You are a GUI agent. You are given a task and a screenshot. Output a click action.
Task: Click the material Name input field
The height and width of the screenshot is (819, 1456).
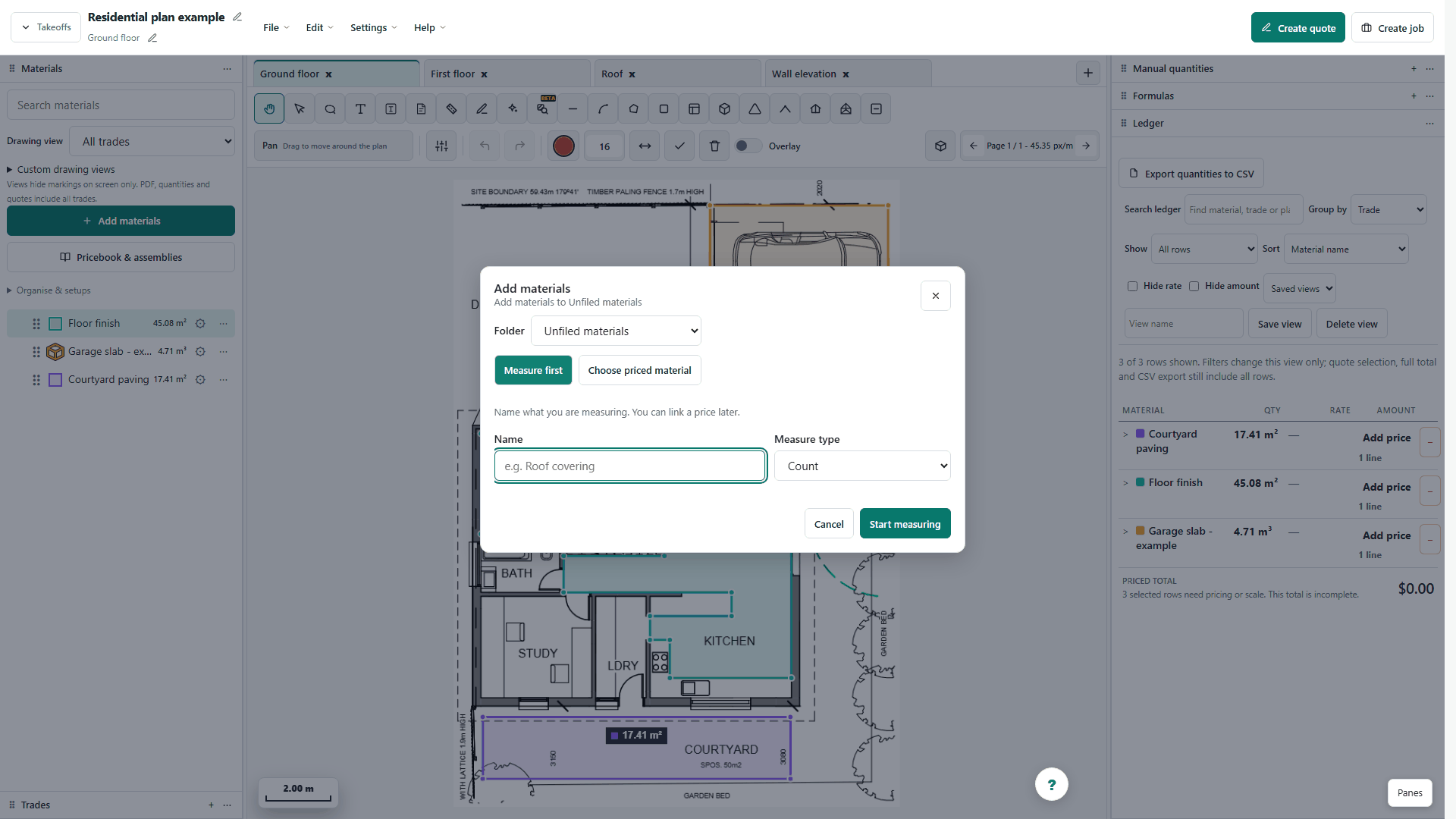[x=630, y=466]
